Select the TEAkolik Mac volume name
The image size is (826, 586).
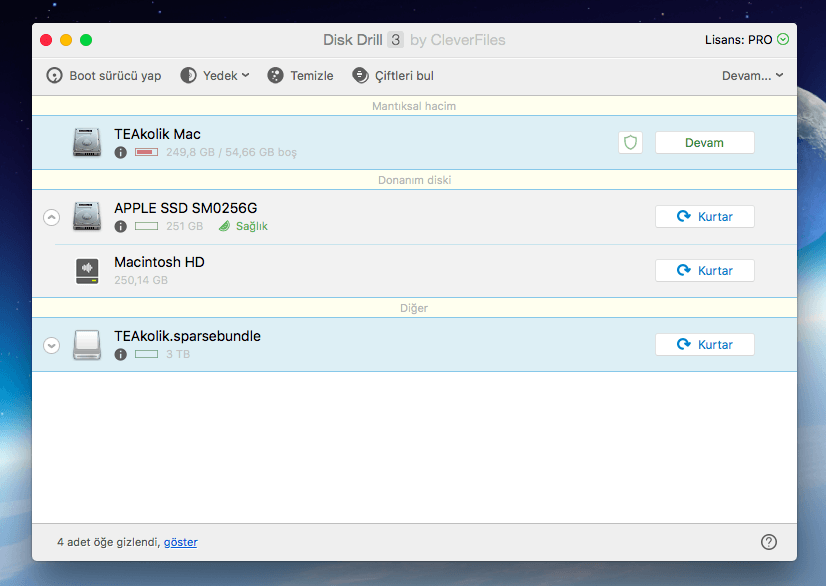(158, 134)
